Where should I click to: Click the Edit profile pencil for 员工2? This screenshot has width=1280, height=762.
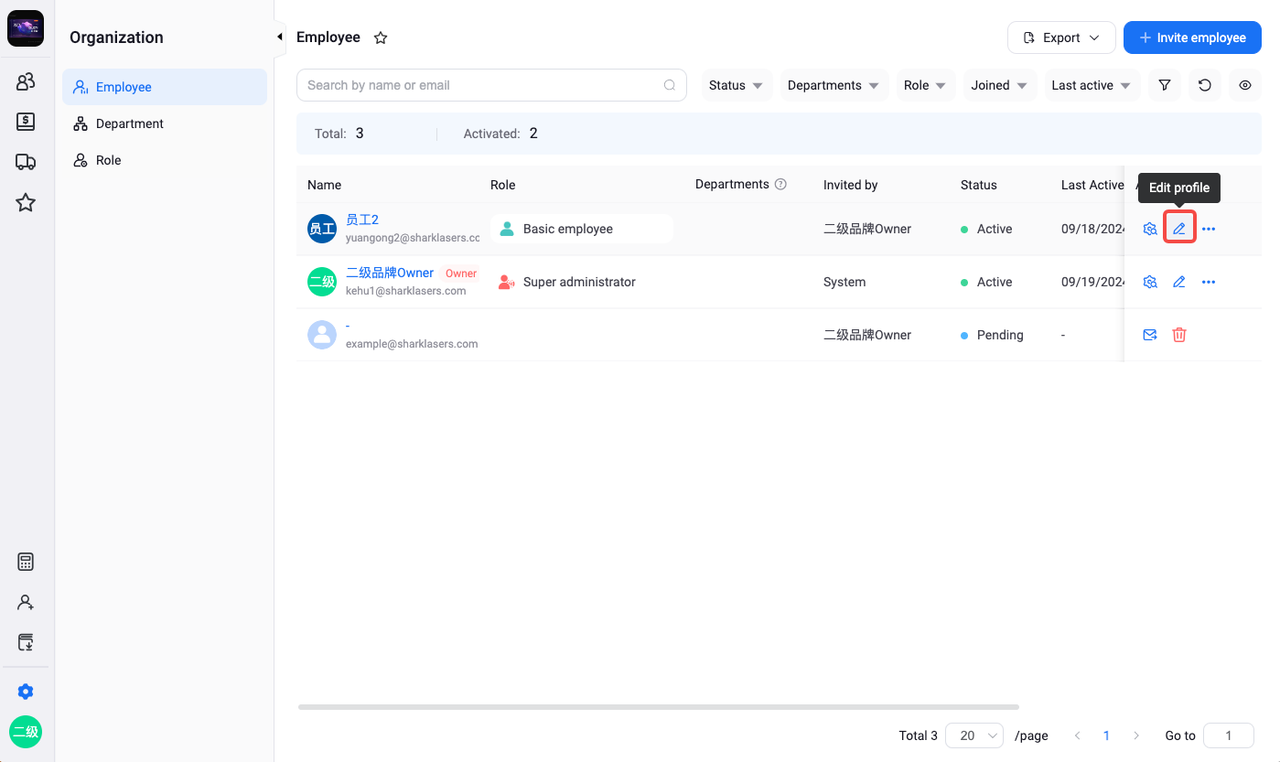[1179, 229]
